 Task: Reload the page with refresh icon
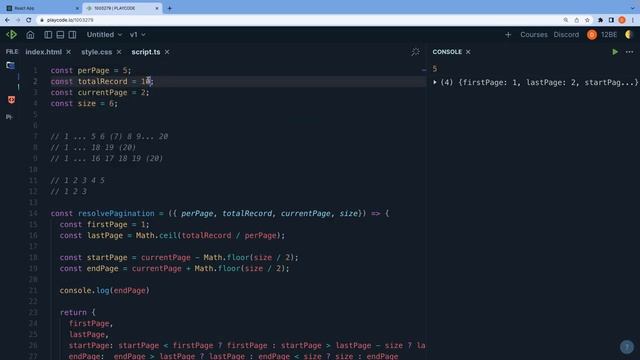pyautogui.click(x=29, y=20)
